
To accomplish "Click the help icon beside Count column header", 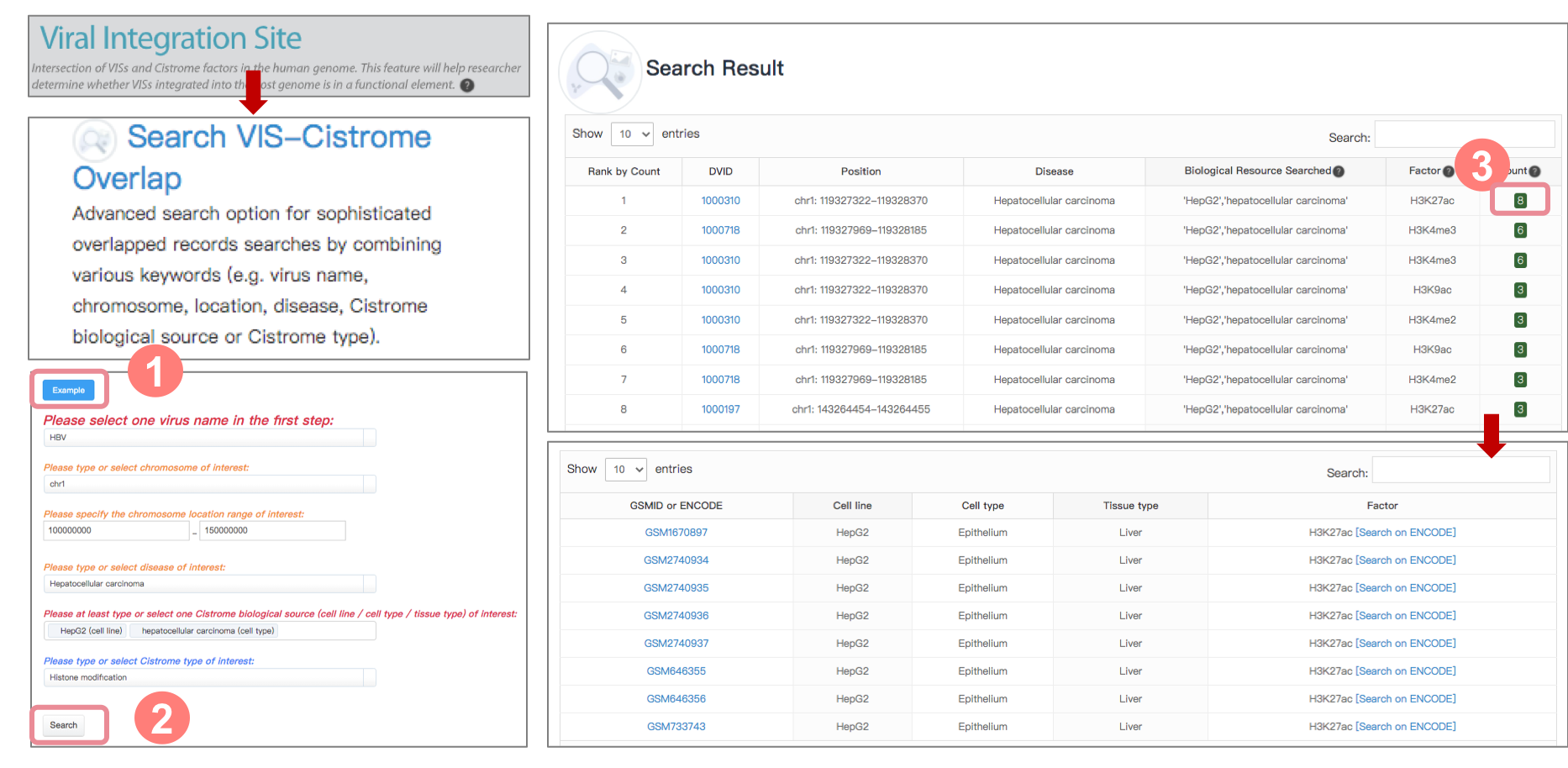I will (1534, 171).
